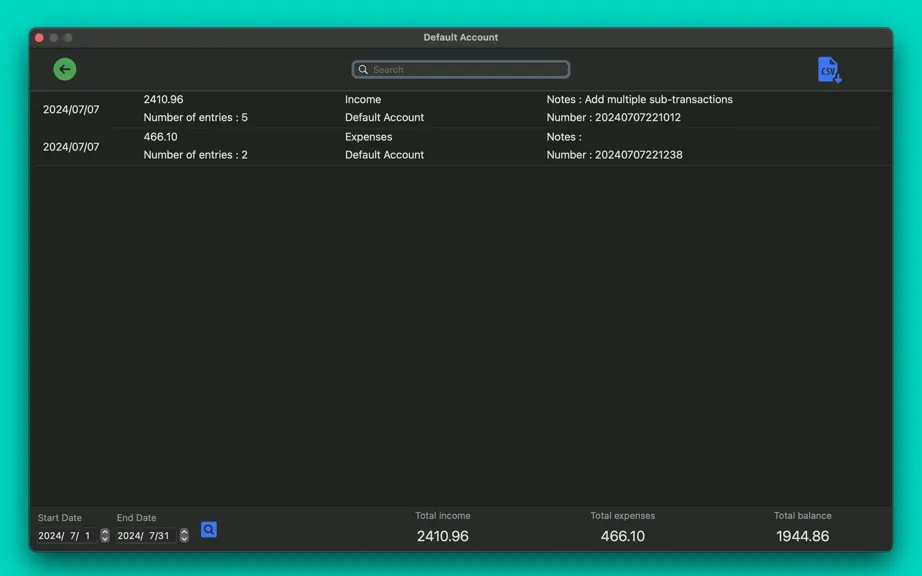This screenshot has width=922, height=576.
Task: Click 'Number of entries : 5'
Action: (x=195, y=118)
